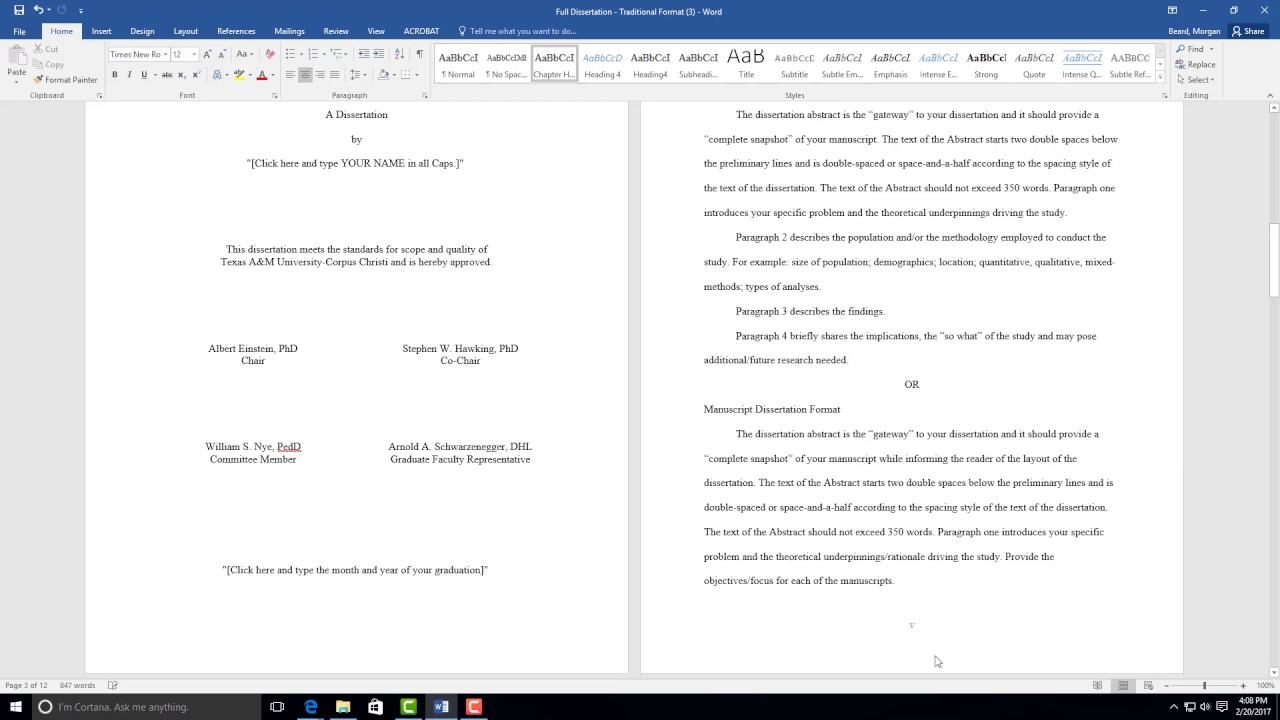Click the Multilevel List icon
The image size is (1280, 720).
pos(337,54)
